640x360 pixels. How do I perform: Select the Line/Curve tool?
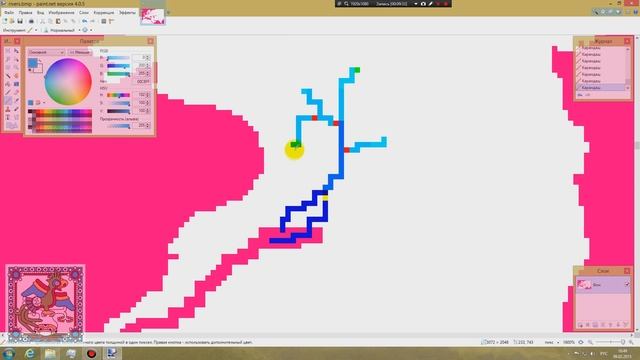pyautogui.click(x=16, y=117)
